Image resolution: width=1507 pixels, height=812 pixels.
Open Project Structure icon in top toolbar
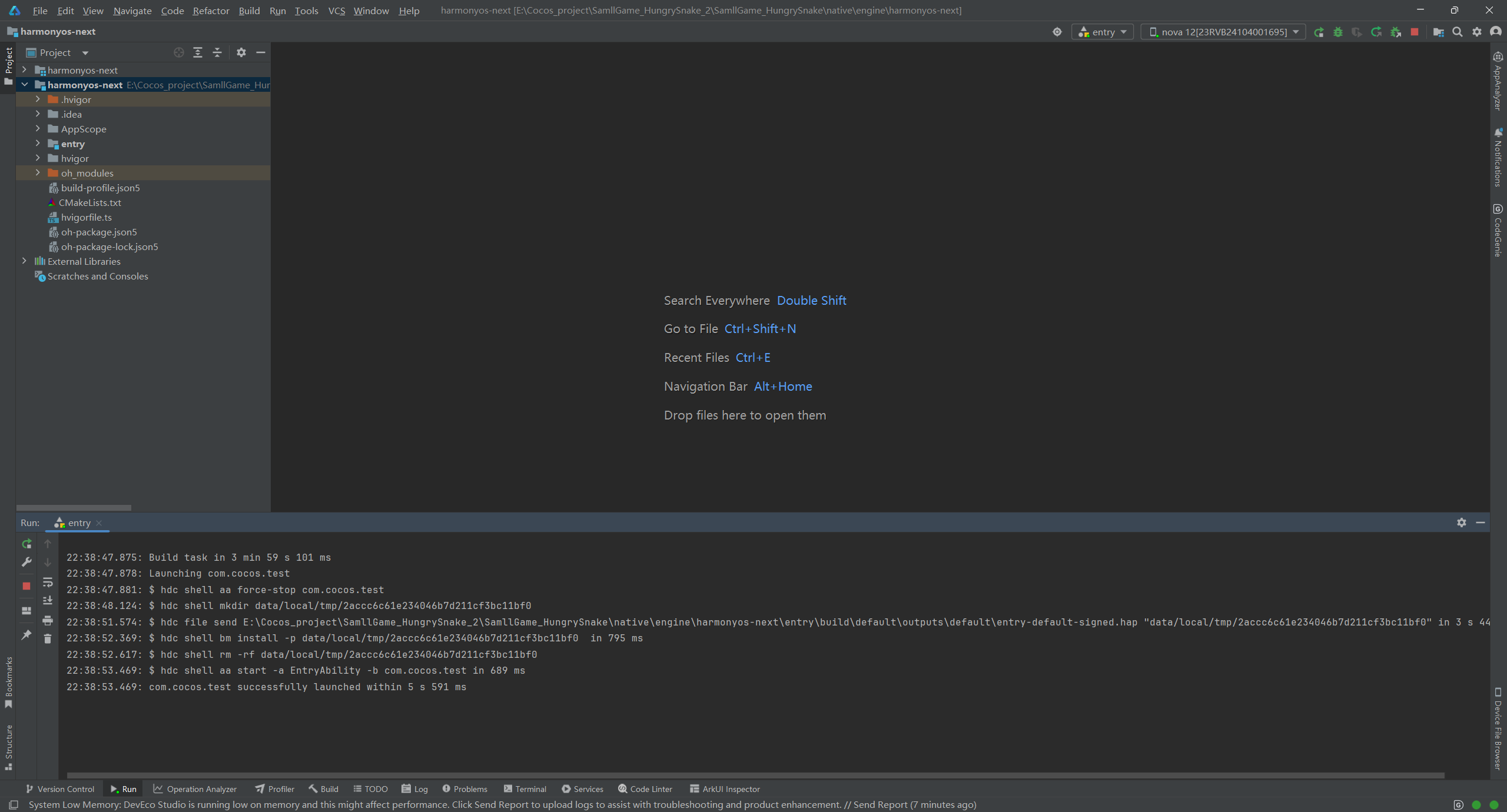click(1438, 32)
